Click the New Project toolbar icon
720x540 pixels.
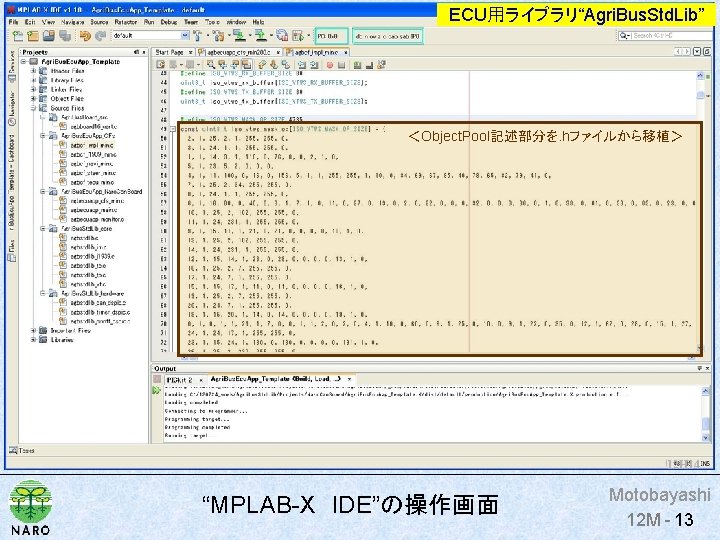click(x=33, y=35)
